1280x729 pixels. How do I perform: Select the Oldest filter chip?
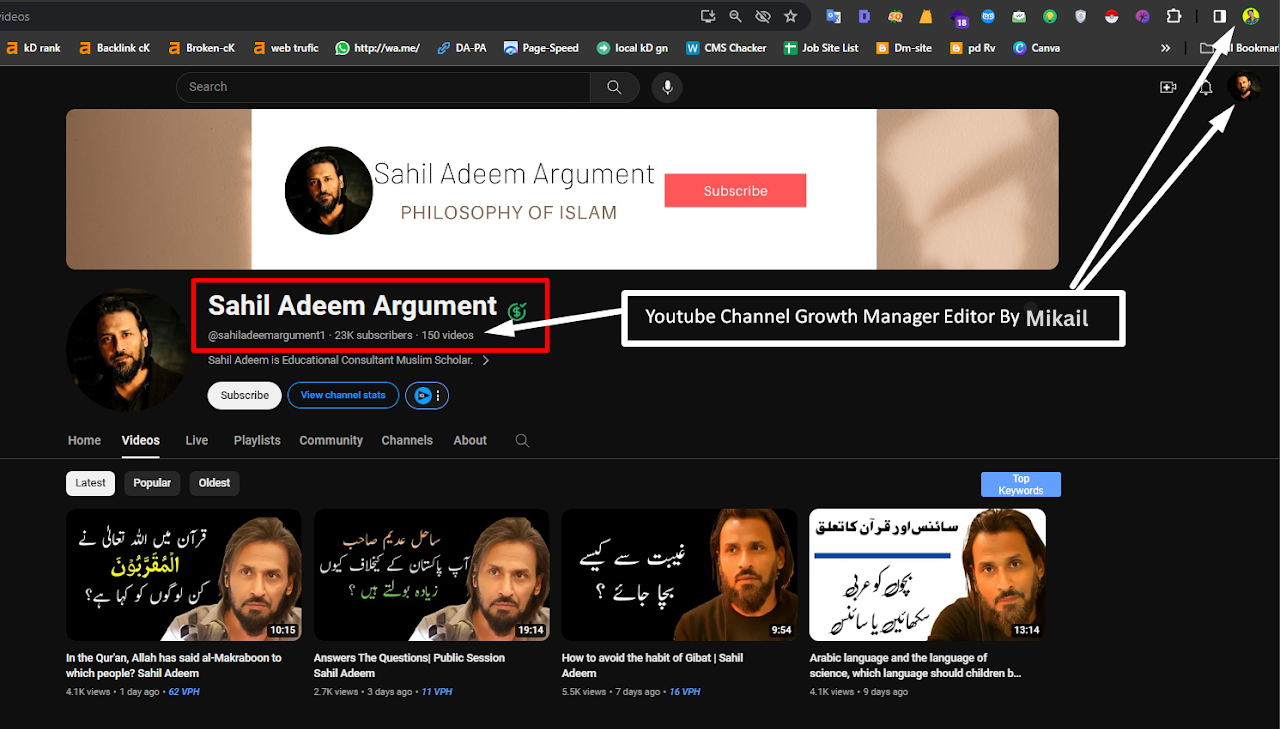[x=214, y=483]
